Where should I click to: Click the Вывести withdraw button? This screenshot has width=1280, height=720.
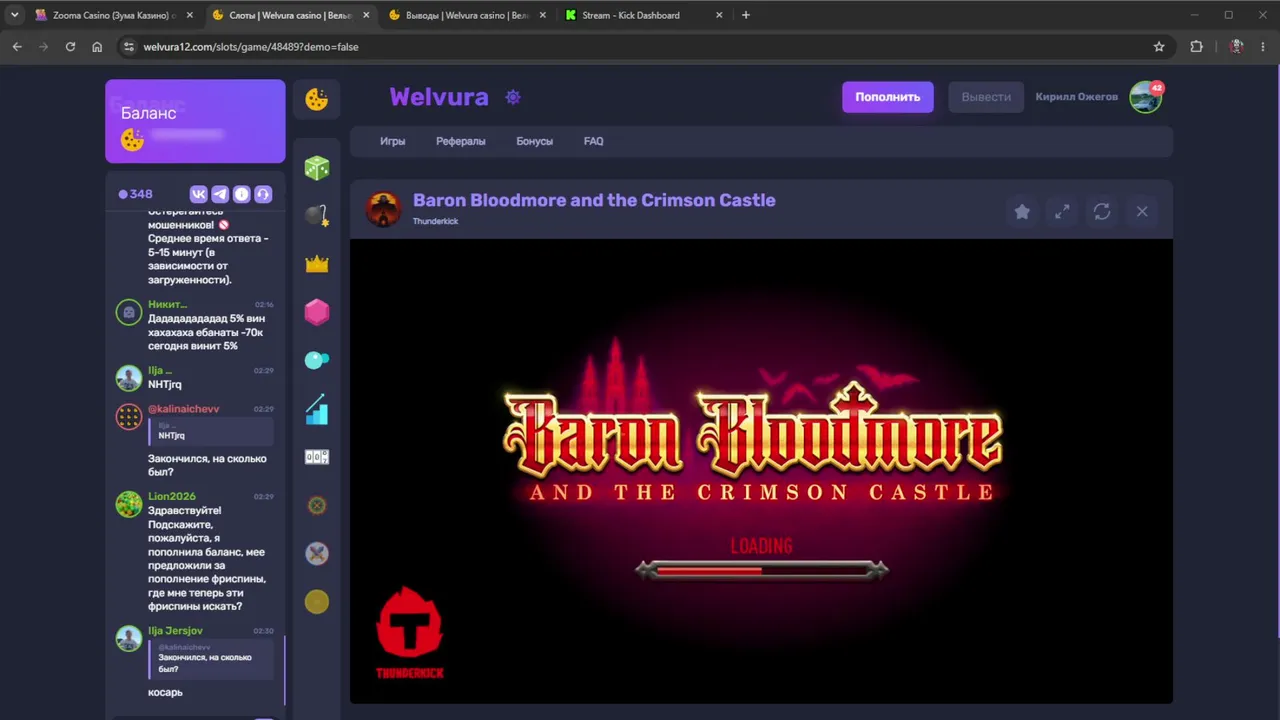click(x=986, y=97)
